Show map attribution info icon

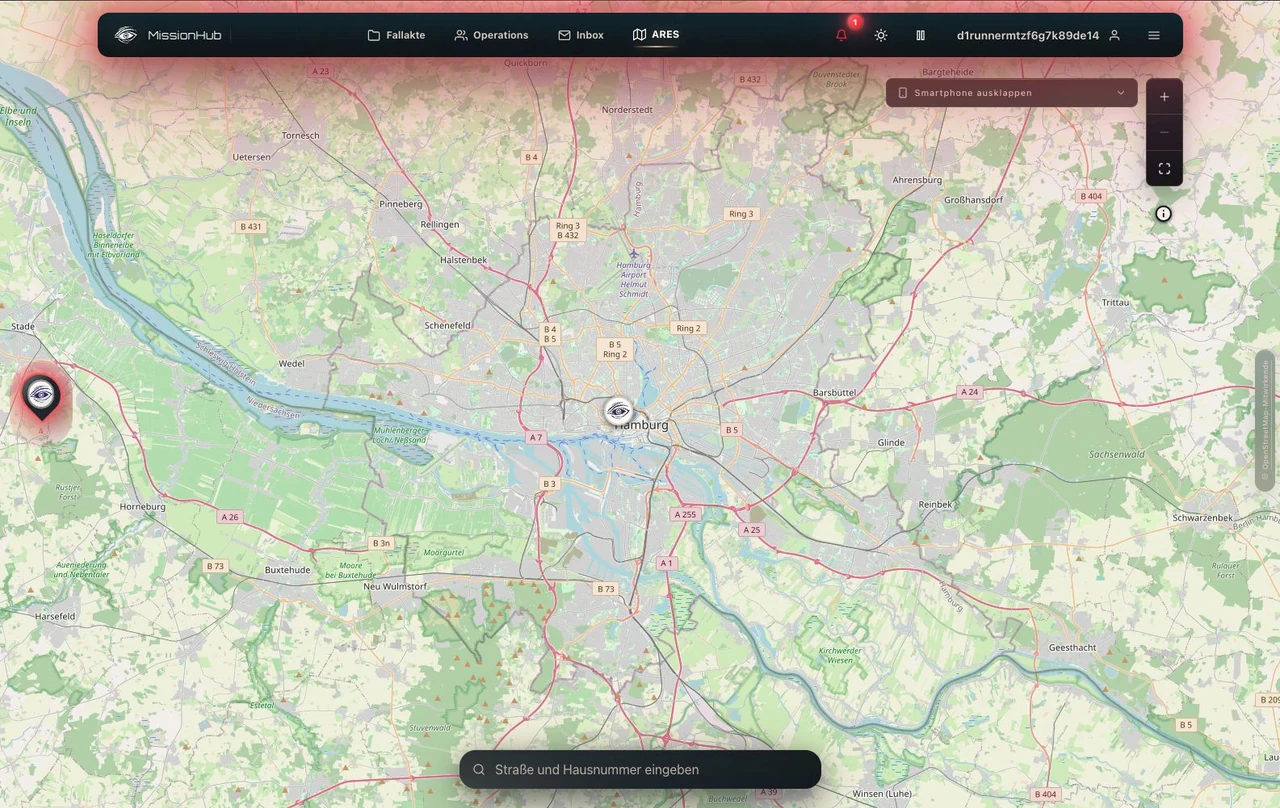click(x=1163, y=213)
